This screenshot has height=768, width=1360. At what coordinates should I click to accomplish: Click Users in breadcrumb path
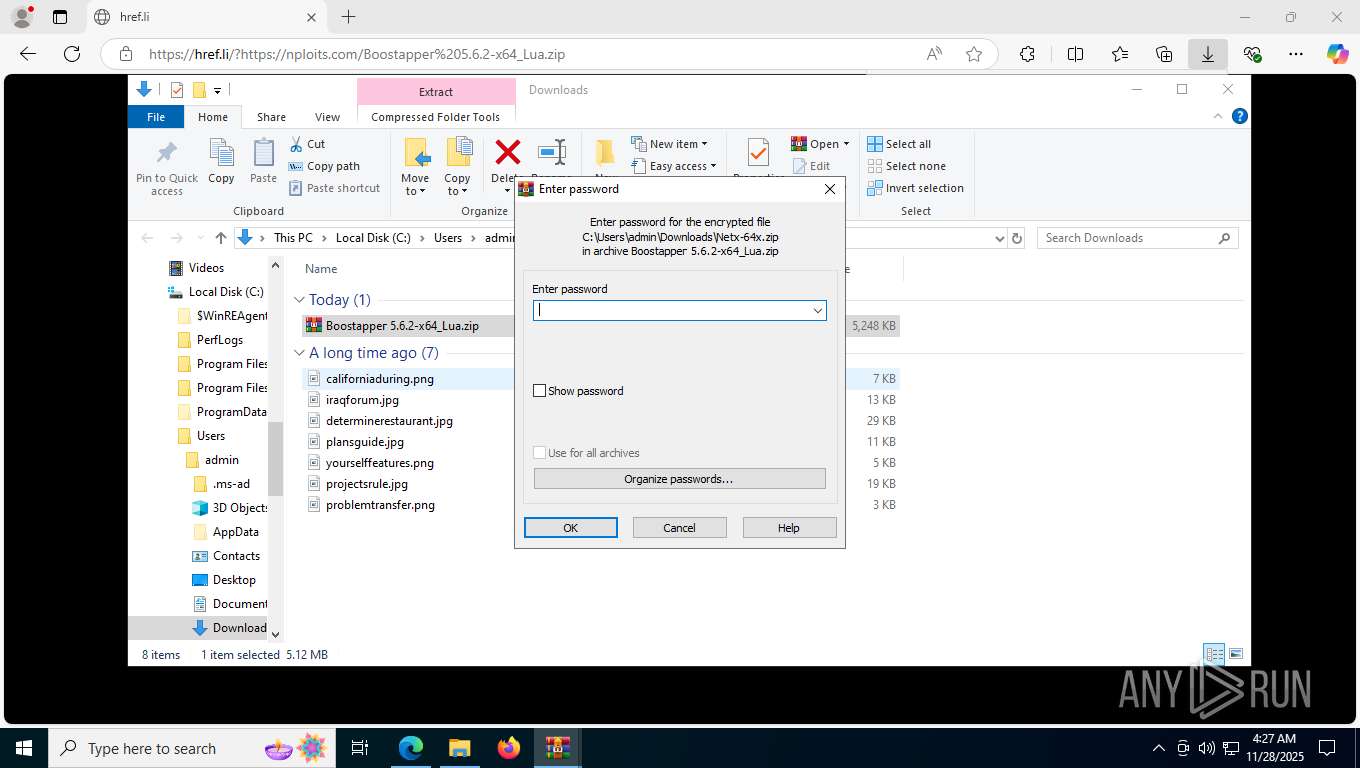point(448,238)
